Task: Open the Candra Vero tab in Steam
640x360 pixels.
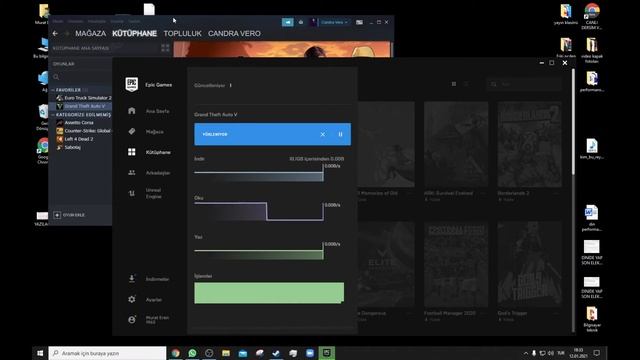Action: point(234,33)
